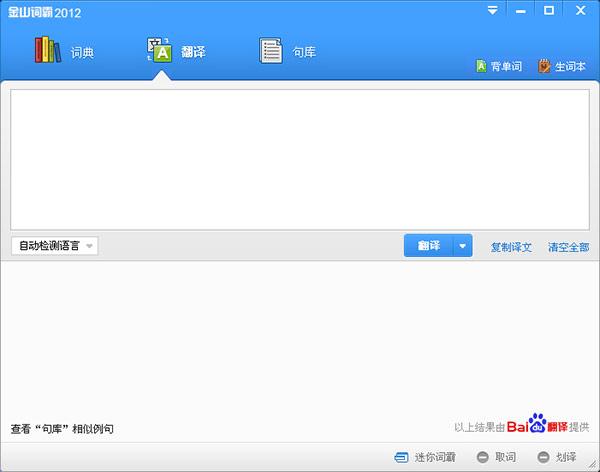Click inside the source text input box

coord(300,160)
